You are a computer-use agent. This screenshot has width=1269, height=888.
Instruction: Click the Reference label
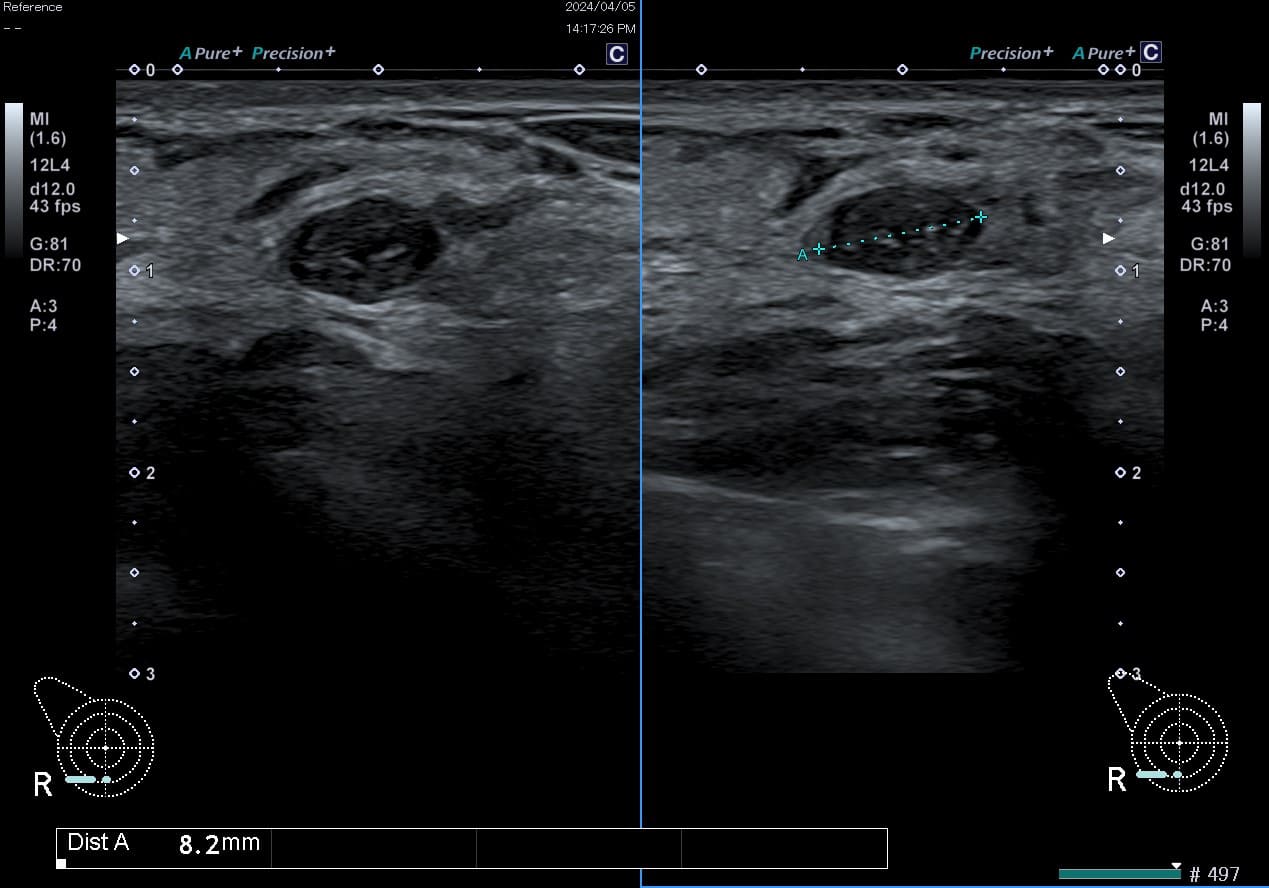tap(33, 7)
